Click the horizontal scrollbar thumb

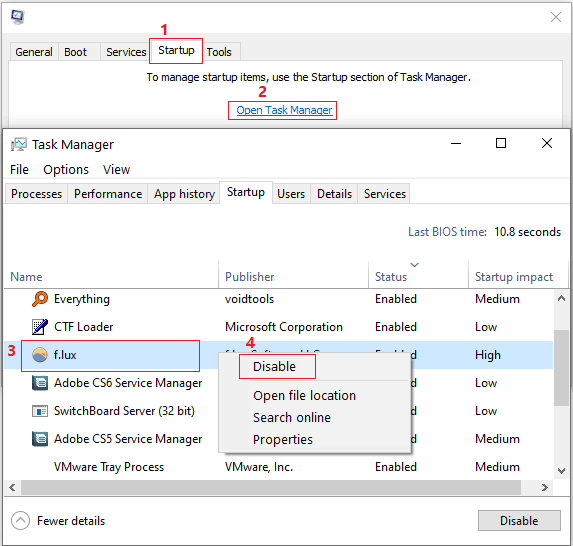(271, 487)
